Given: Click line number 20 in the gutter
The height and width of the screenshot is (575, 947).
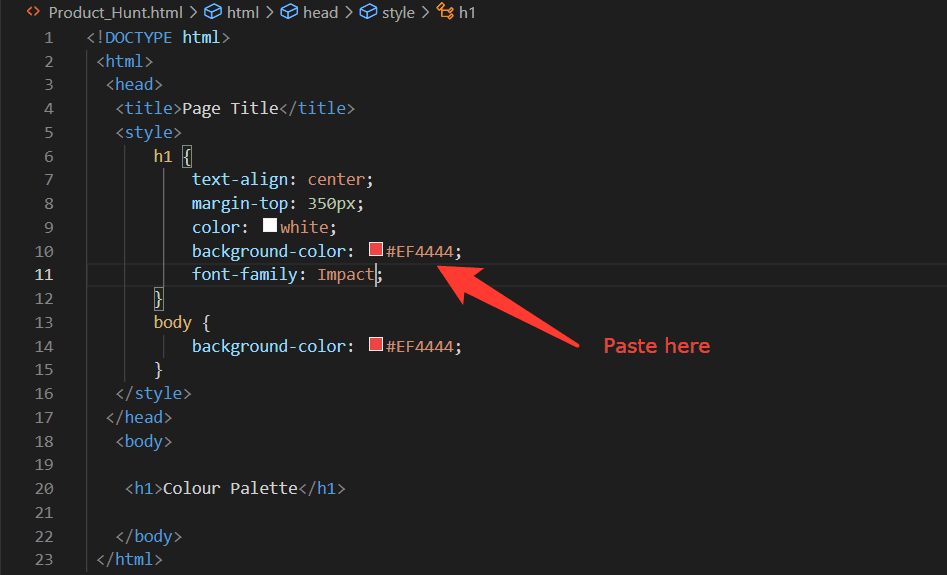Looking at the screenshot, I should (x=44, y=489).
